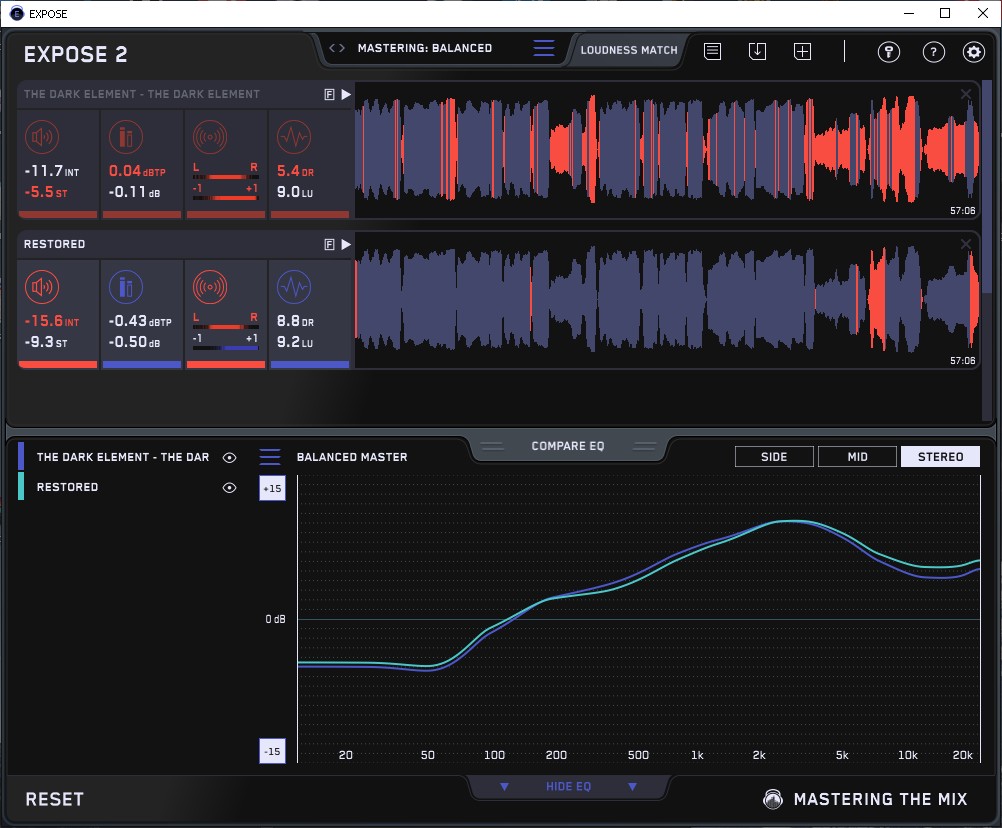The image size is (1002, 828).
Task: Click the Restored entry in EQ legend
Action: 67,487
